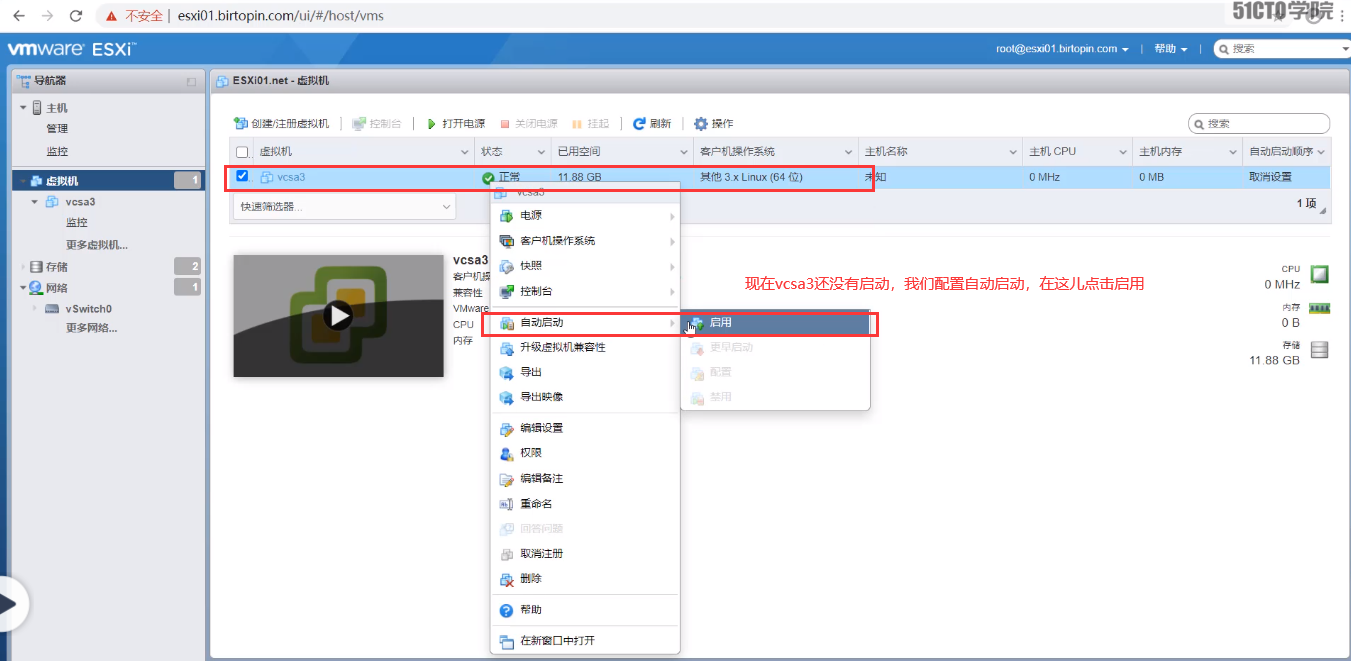
Task: Click the CPU chip icon at right
Action: pos(1320,274)
